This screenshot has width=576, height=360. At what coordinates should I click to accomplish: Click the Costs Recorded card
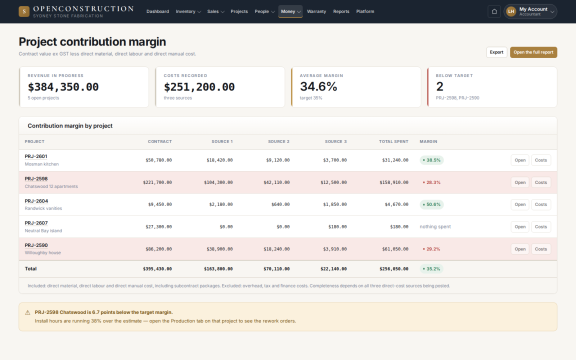[x=220, y=87]
